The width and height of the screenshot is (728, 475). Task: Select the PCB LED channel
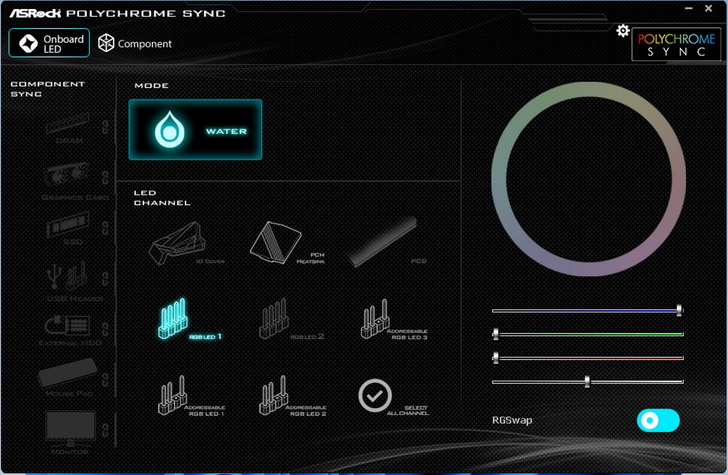click(387, 242)
